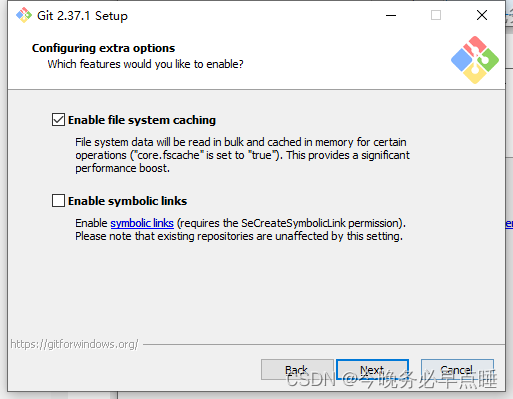Tick the Enable symbolic links checkbox
Screen dimensions: 513x399
[58, 201]
